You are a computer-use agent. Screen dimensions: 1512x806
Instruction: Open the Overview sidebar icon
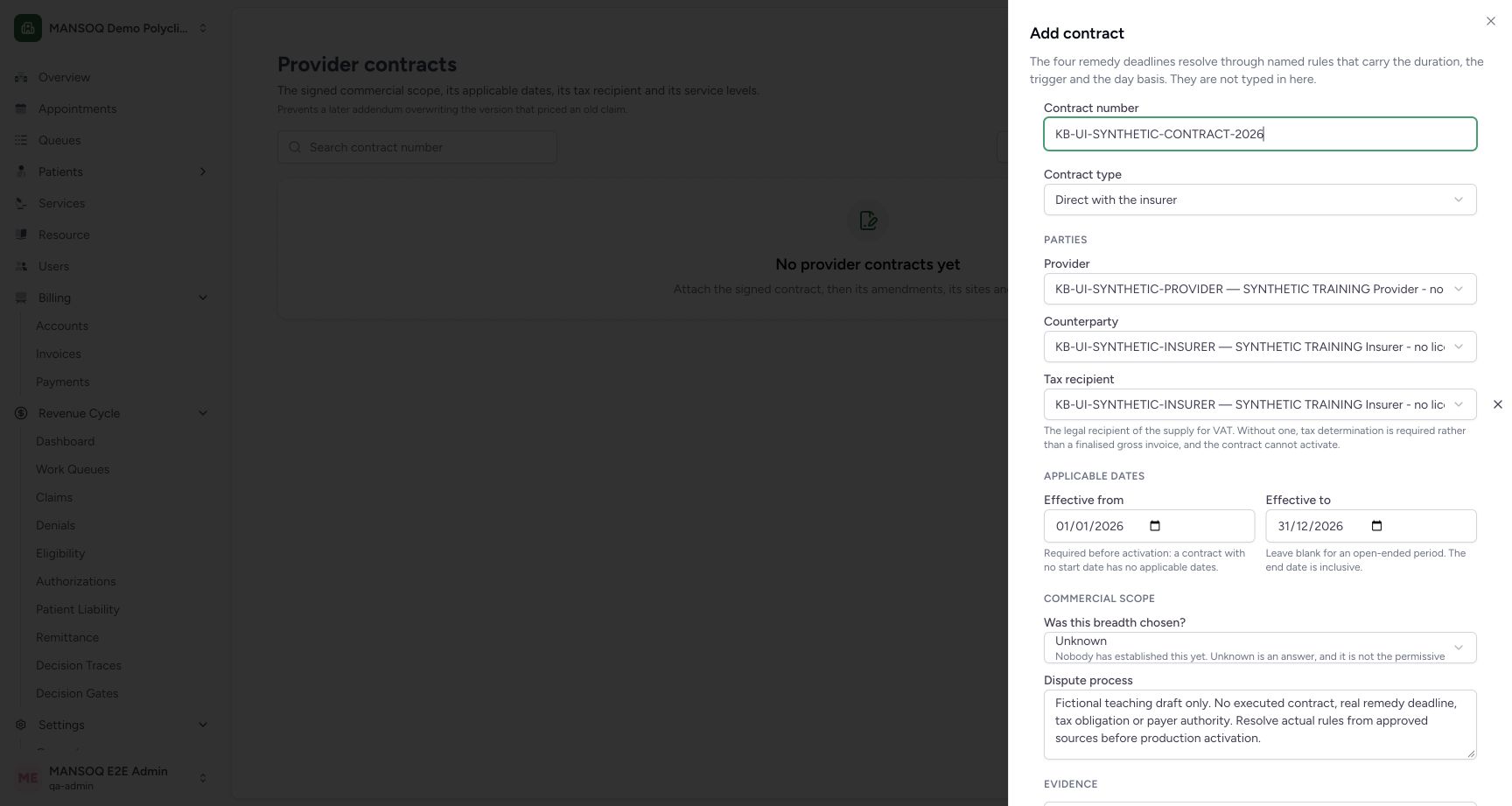pos(21,77)
